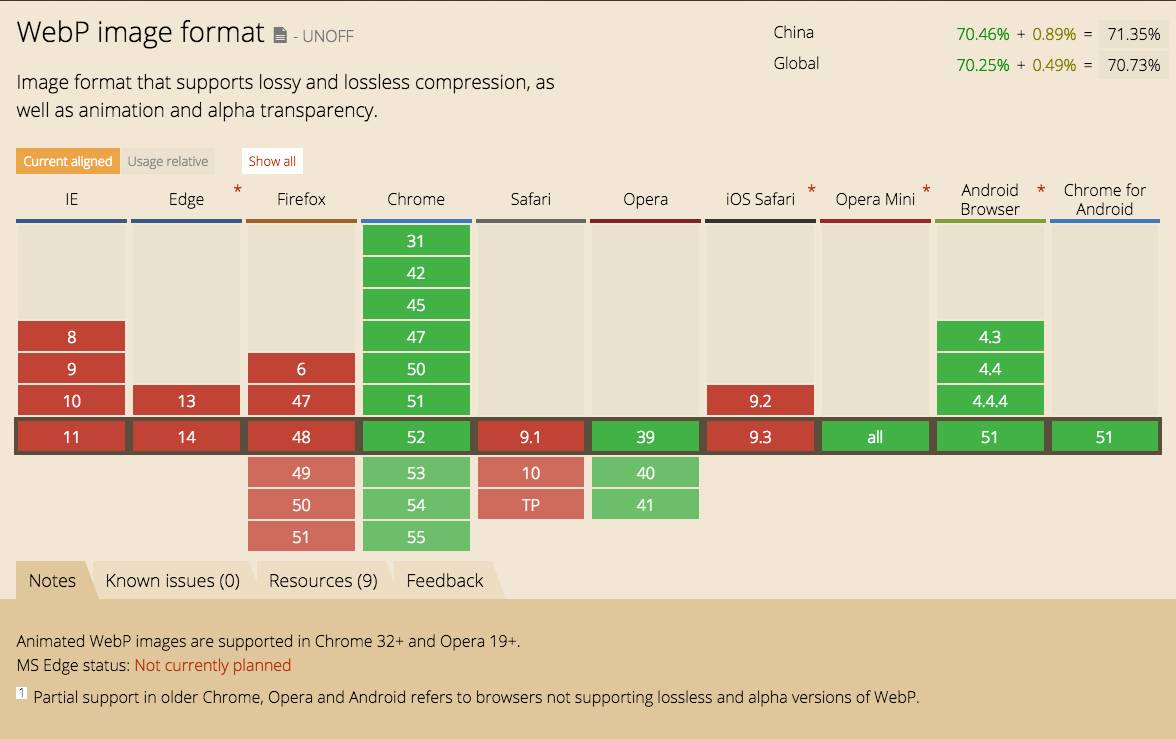
Task: Click the document spec icon beside WebP title
Action: click(x=280, y=35)
